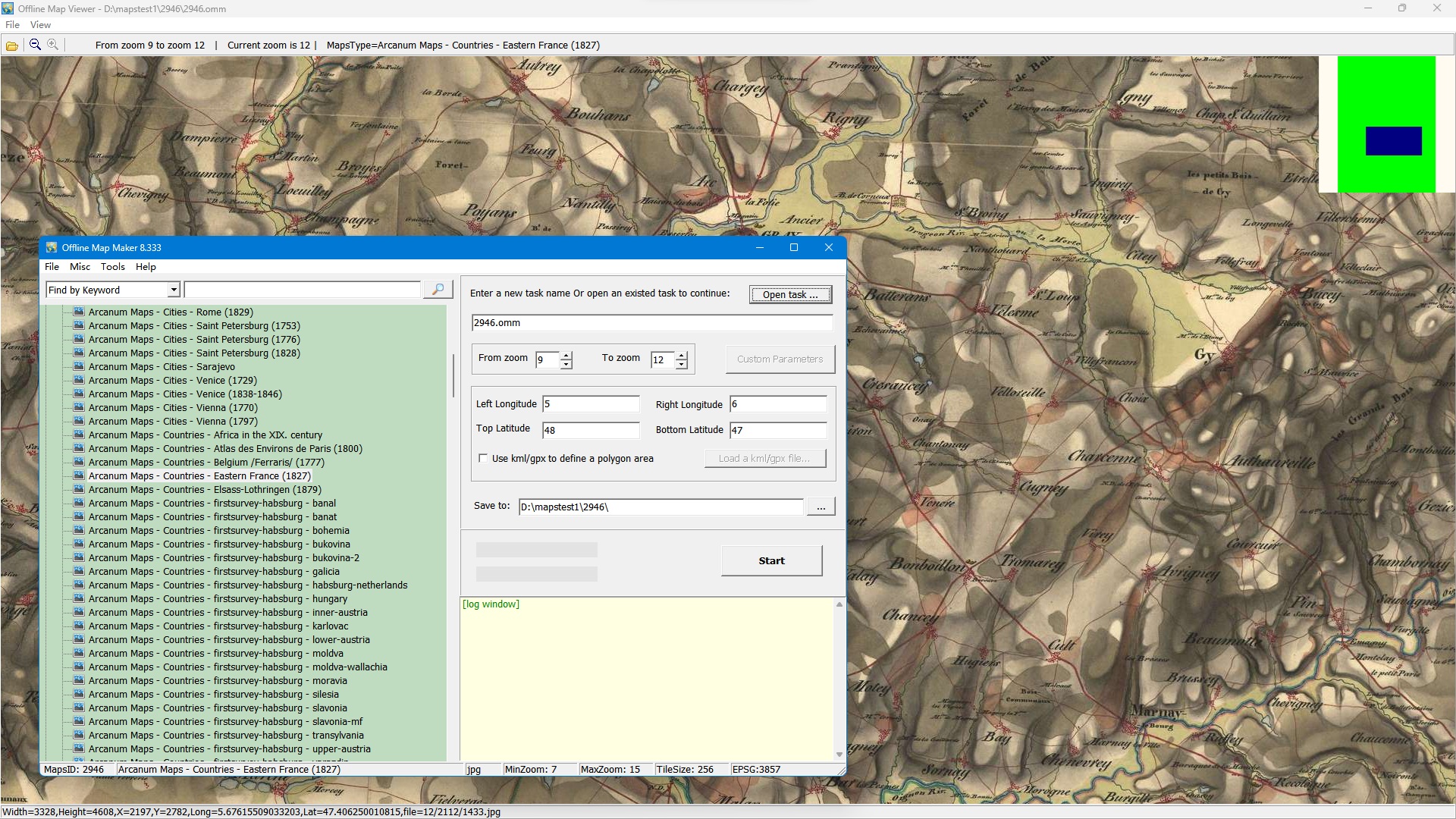
Task: Browse for Save to folder
Action: point(821,507)
